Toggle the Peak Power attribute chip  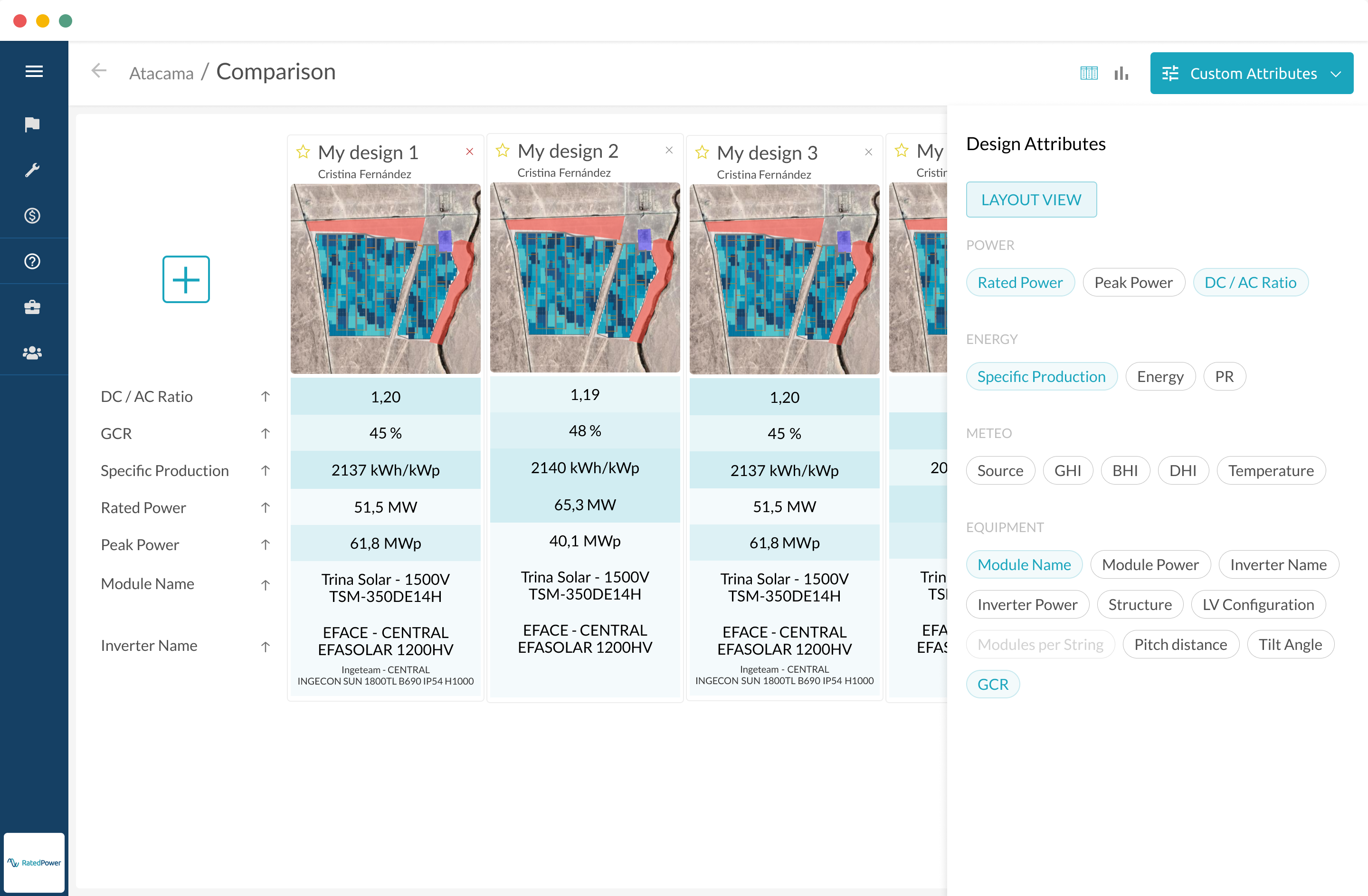tap(1133, 282)
